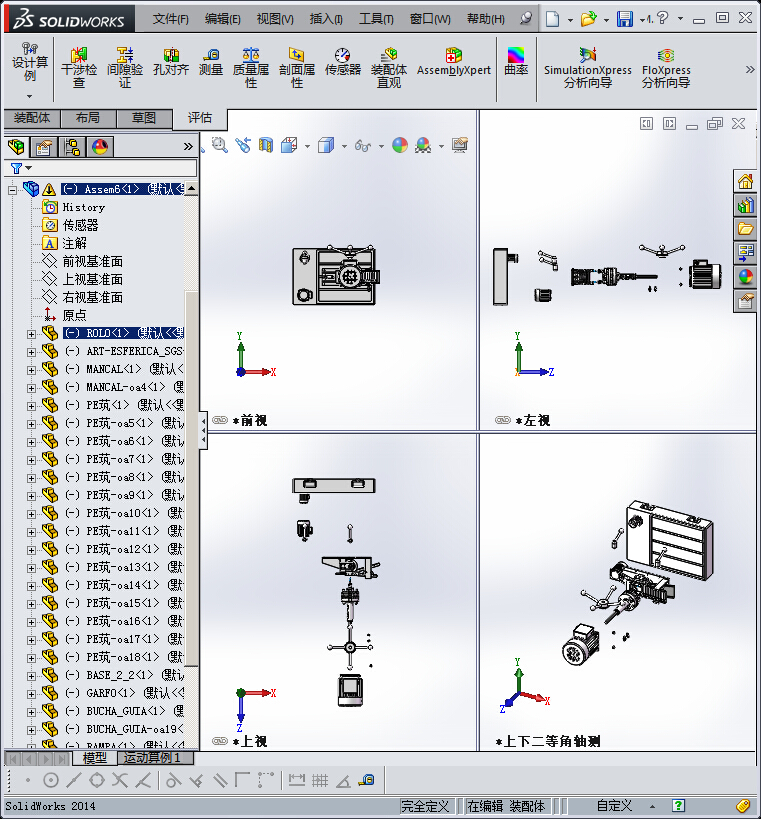Open the 视图(V) menu
Screen dimensions: 761x819
click(275, 19)
